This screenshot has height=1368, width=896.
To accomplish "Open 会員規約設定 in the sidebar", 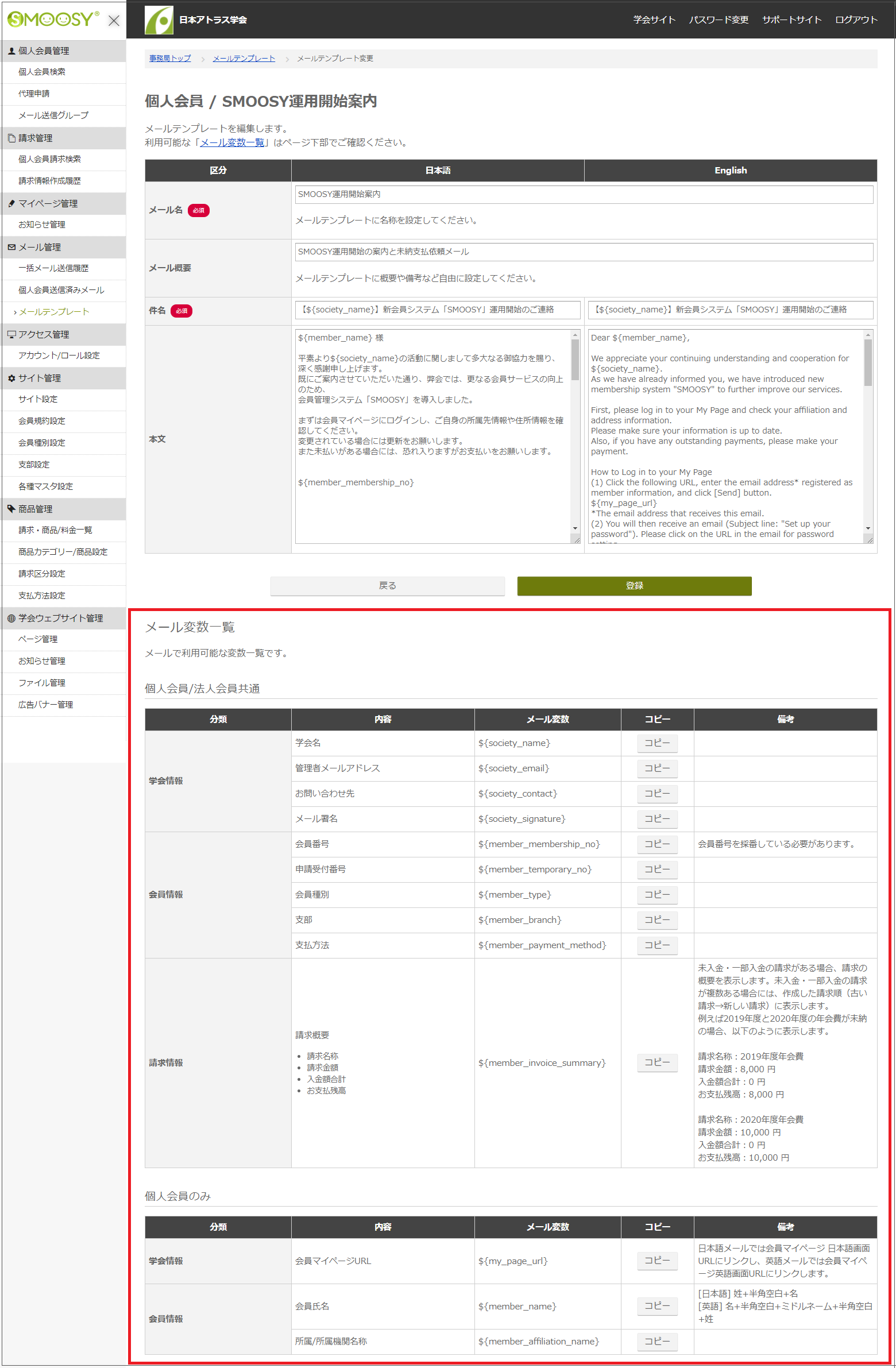I will click(x=42, y=422).
